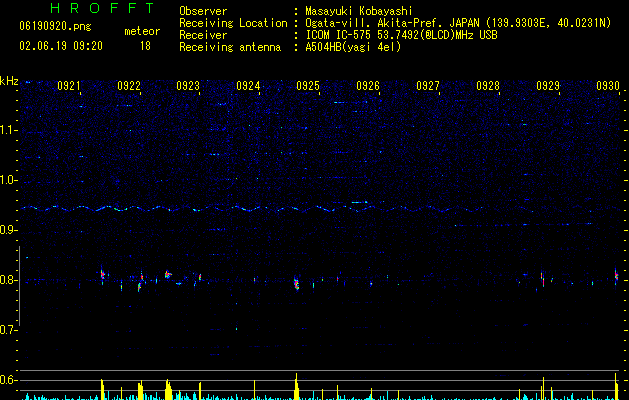This screenshot has width=629, height=400.
Task: Click the 0921 time marker
Action: (69, 87)
